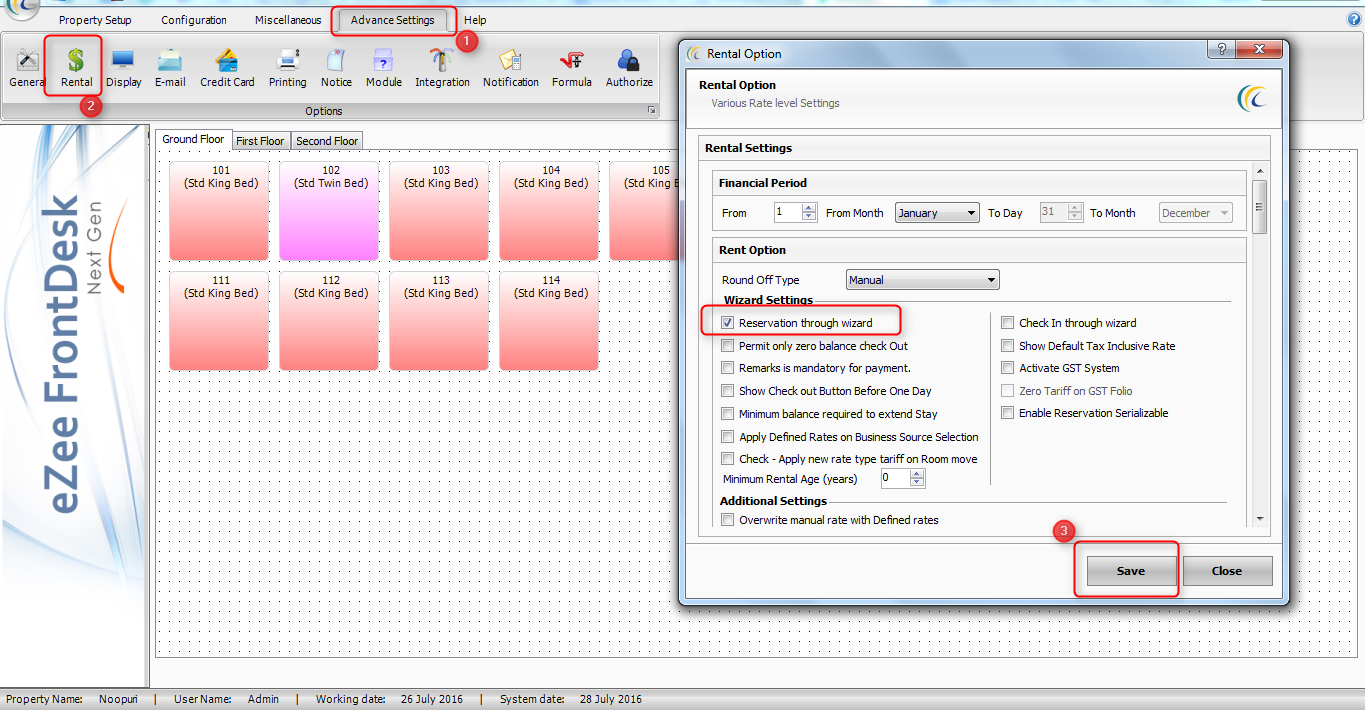1365x711 pixels.
Task: Click the rental settings scrollbar down arrow
Action: 1260,518
